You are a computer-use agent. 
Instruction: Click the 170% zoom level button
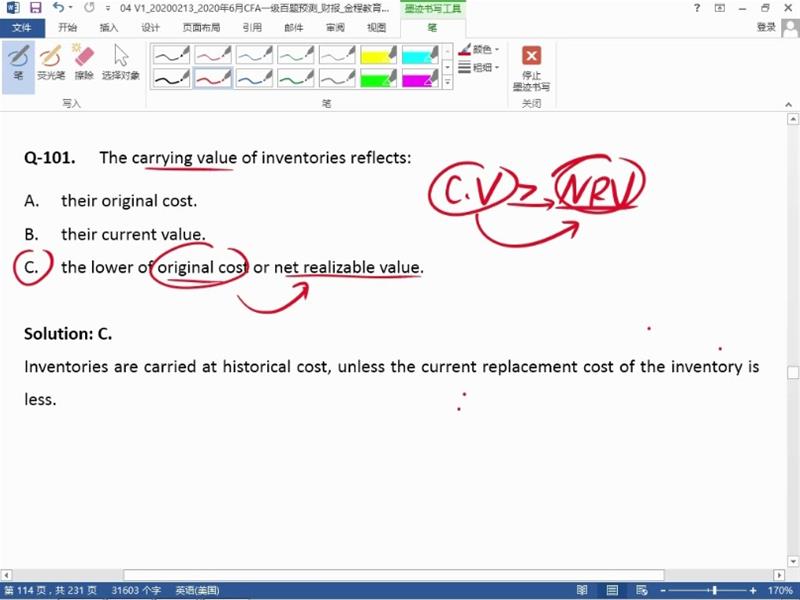point(780,590)
